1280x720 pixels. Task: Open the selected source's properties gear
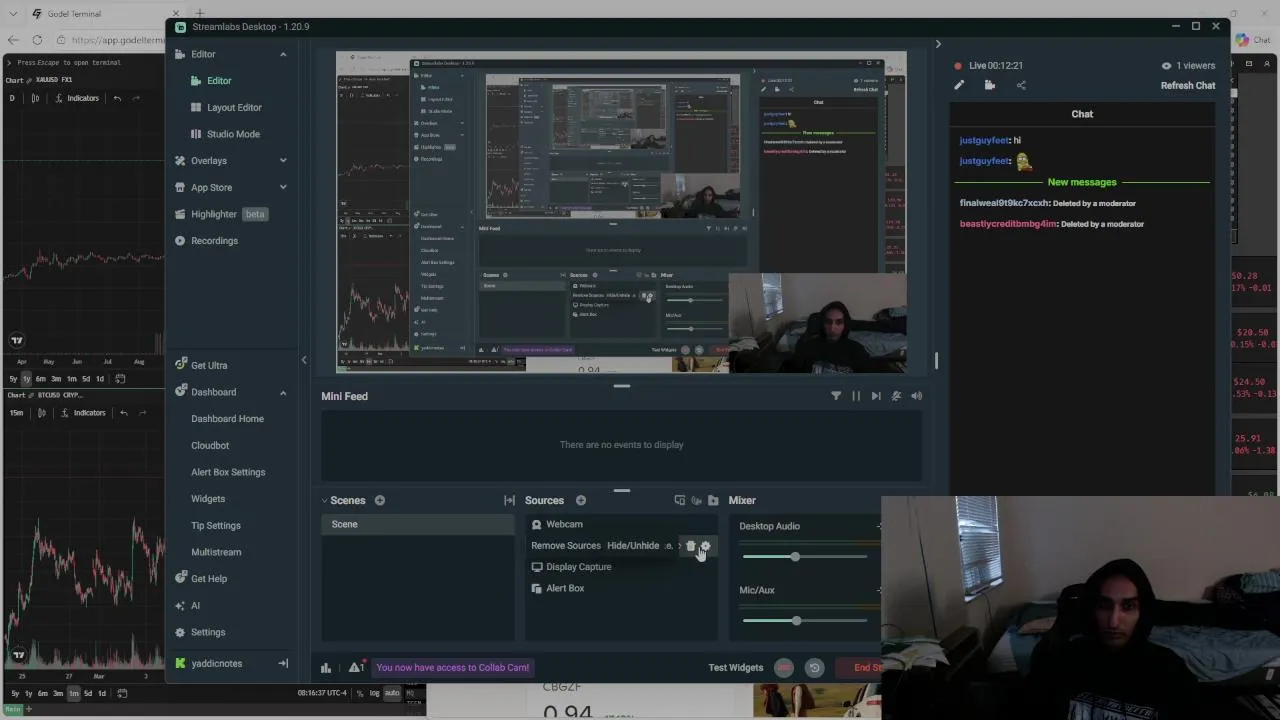(x=705, y=546)
